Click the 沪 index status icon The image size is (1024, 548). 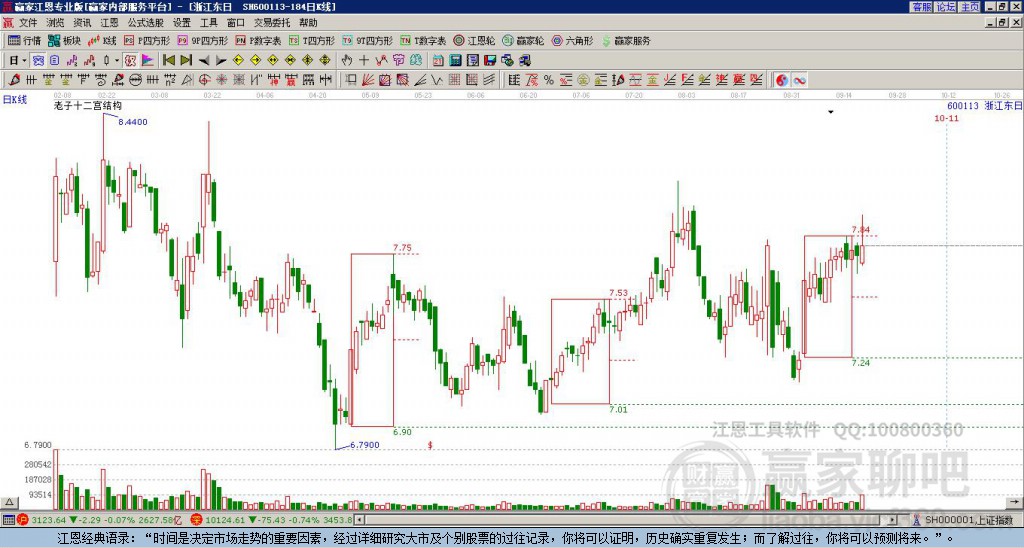coord(23,521)
